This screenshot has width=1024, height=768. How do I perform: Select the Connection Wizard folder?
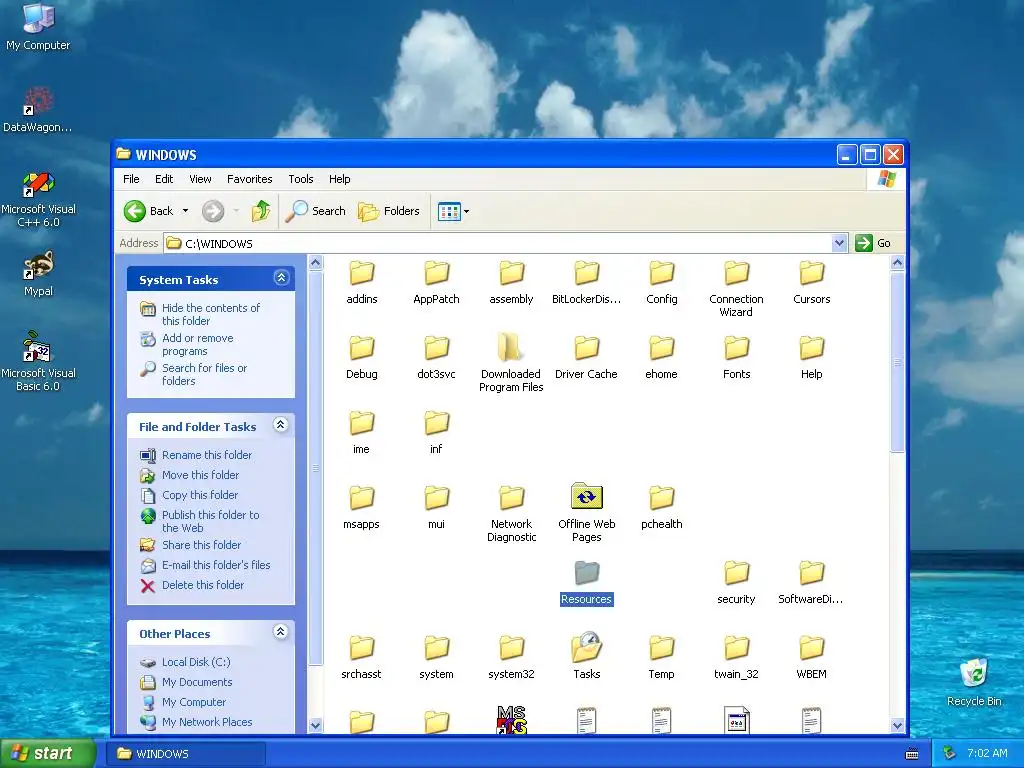pyautogui.click(x=737, y=289)
